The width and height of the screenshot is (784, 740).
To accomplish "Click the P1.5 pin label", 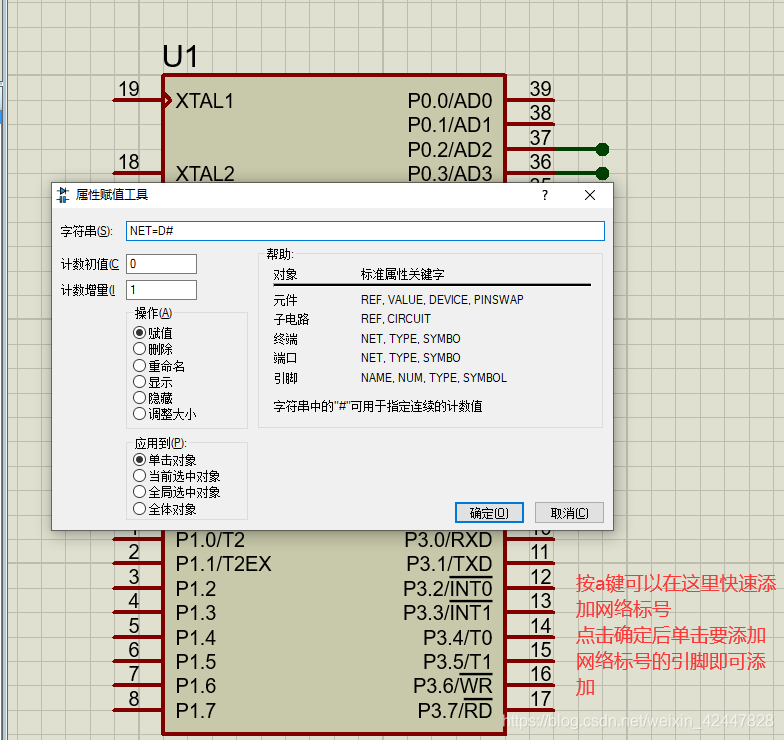I will 196,662.
